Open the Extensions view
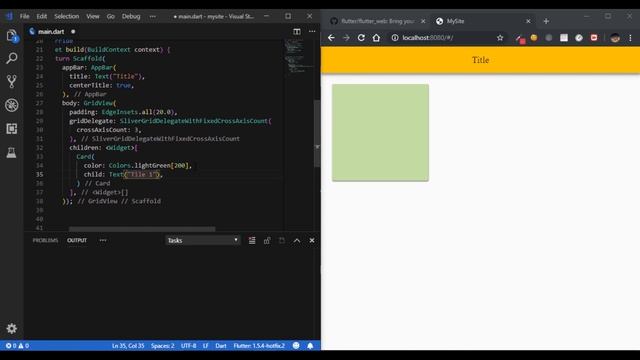 click(x=12, y=129)
